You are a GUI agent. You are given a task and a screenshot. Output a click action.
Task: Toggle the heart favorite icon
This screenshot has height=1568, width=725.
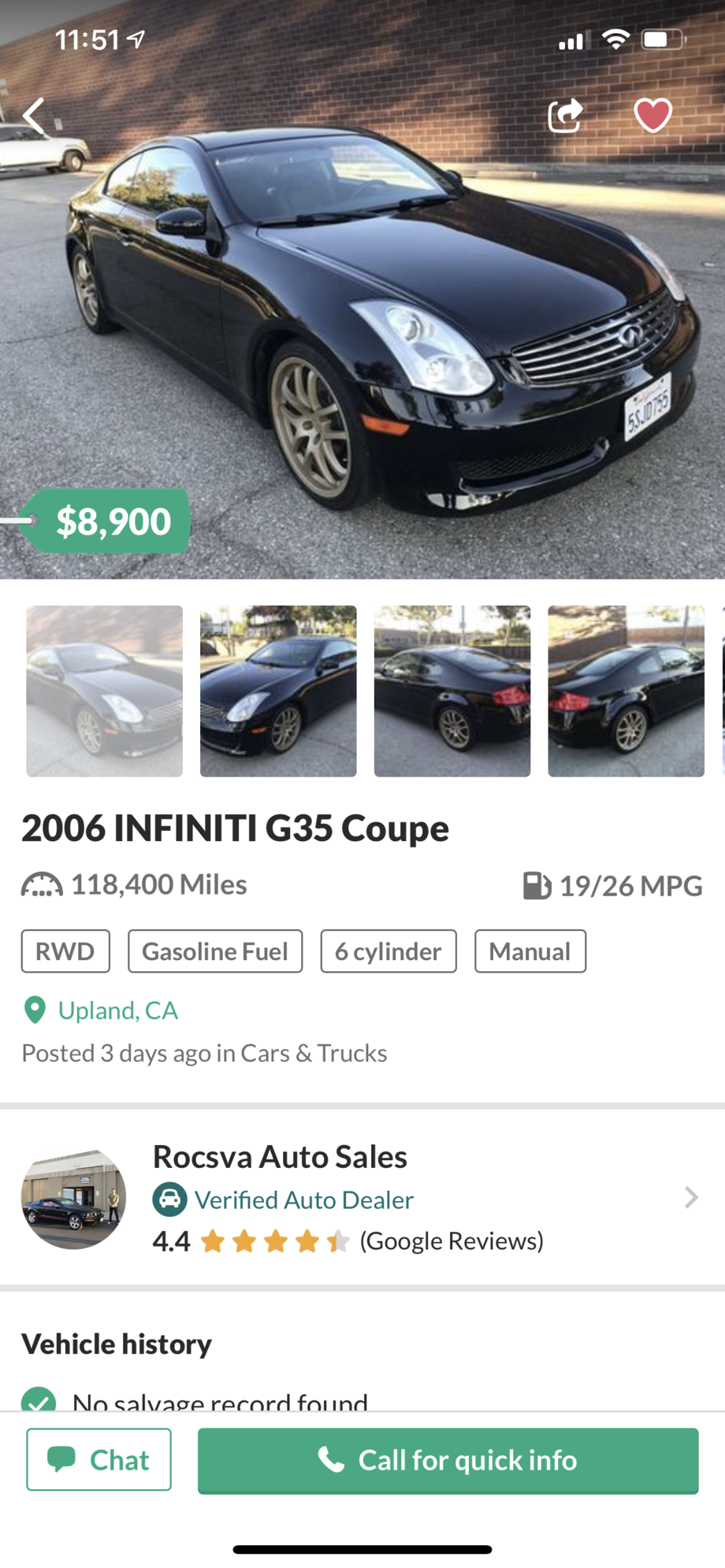652,116
